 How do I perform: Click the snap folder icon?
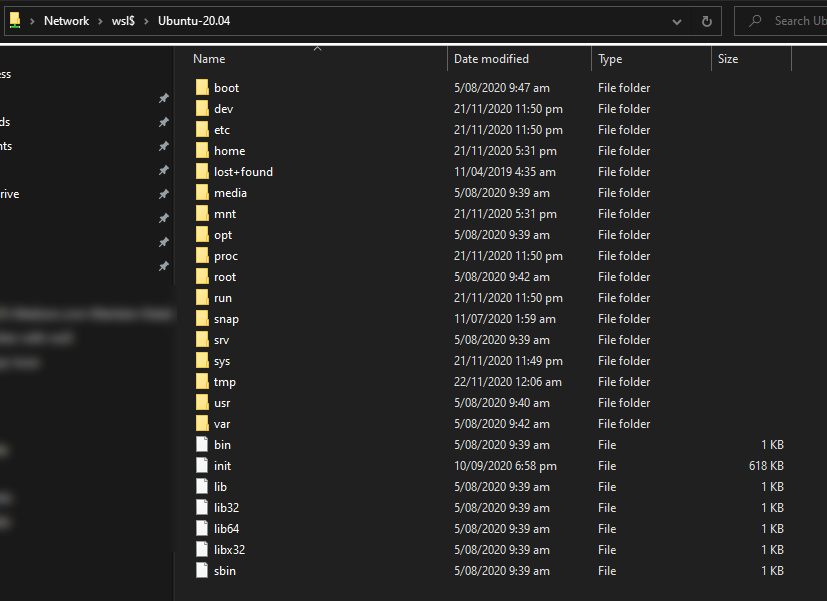tap(202, 319)
